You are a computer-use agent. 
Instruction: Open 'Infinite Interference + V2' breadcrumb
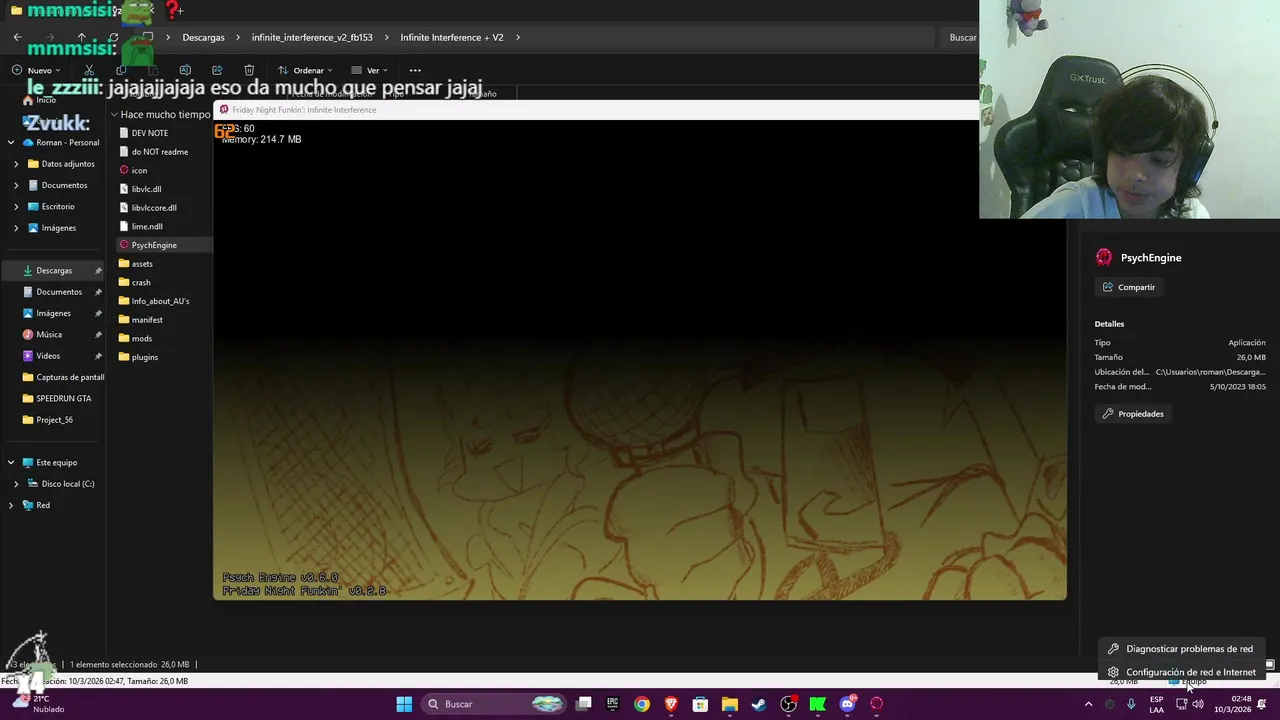pyautogui.click(x=452, y=37)
